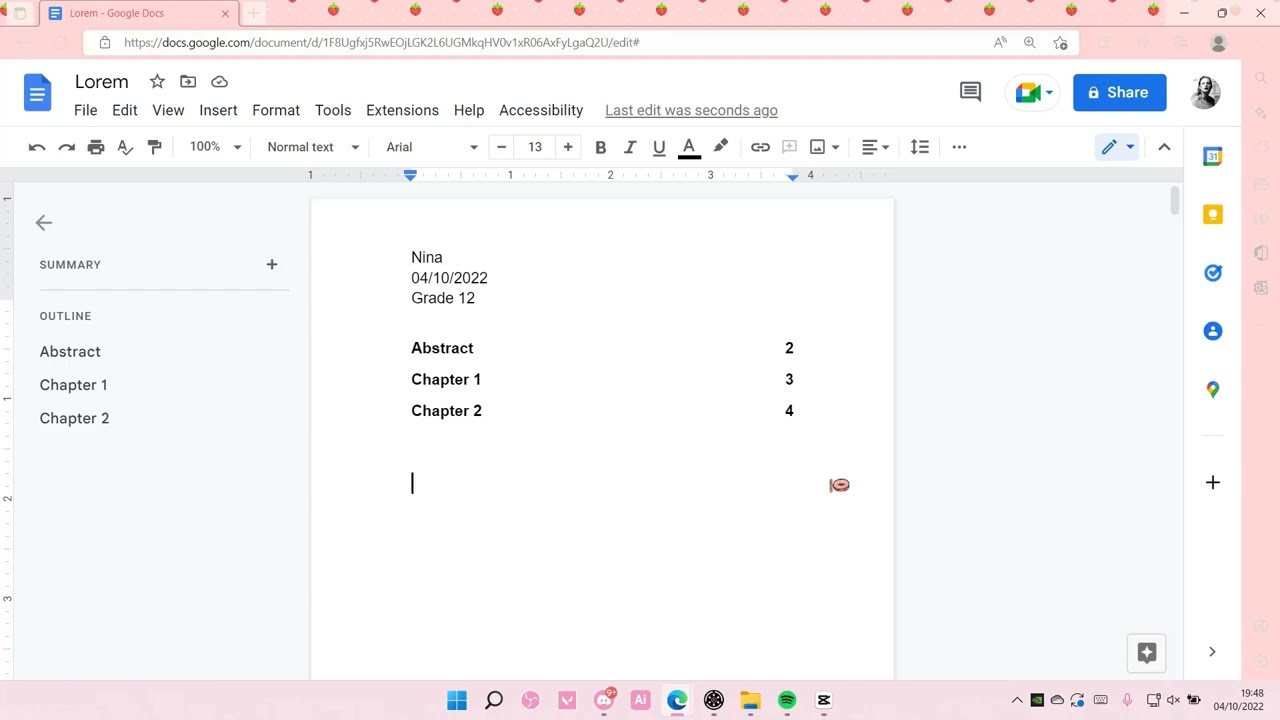1280x720 pixels.
Task: Open the zoom 100% dropdown
Action: [215, 147]
